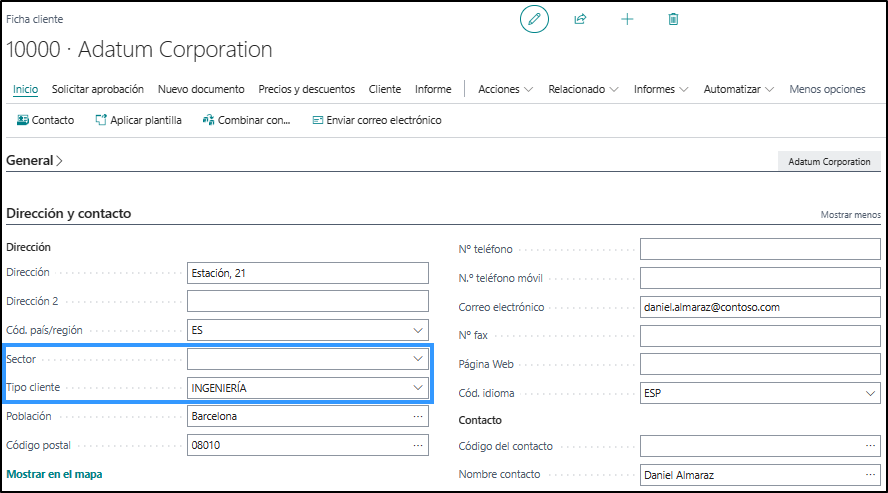
Task: Click the Nombre contacto field Daniel Almaraz
Action: tap(760, 475)
